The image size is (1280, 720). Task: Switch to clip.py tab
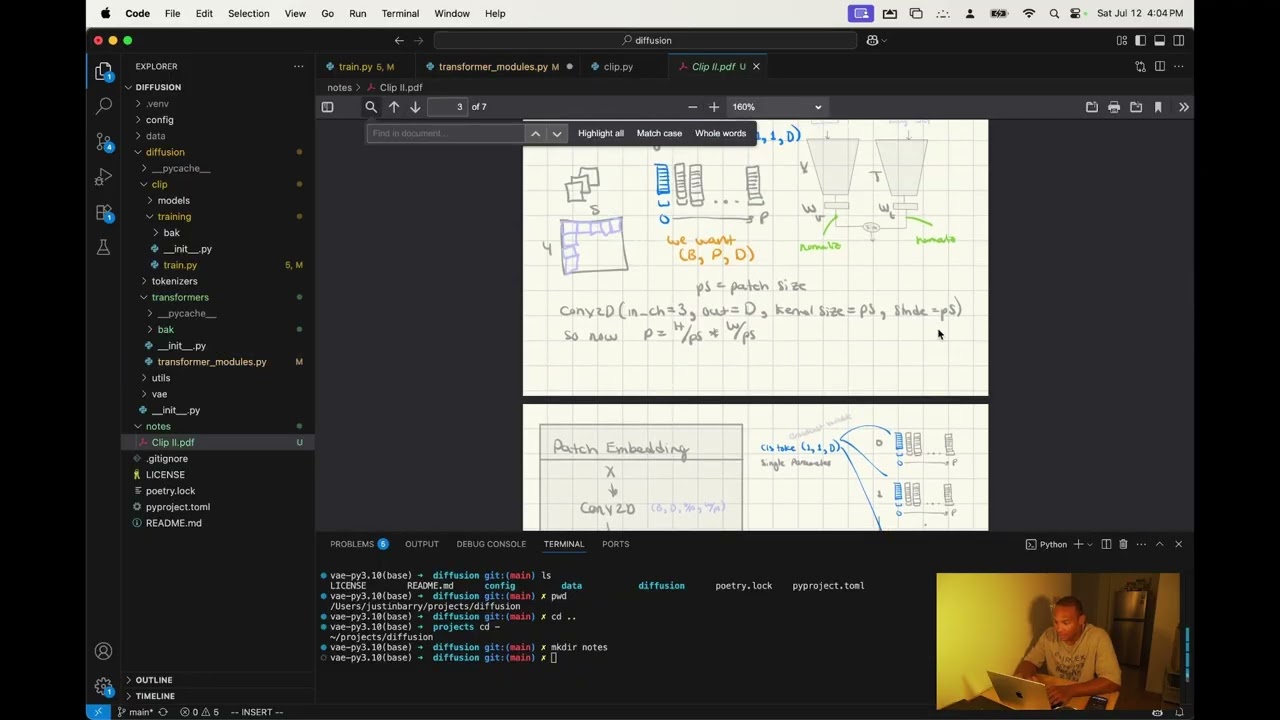(x=618, y=66)
